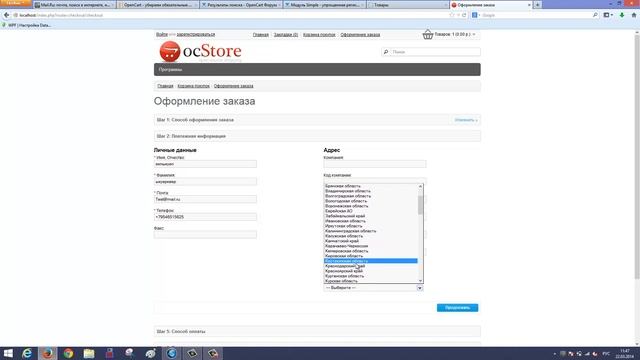The image size is (640, 360).
Task: Open the Результаты поиска OpenCart Форум tab
Action: pos(241,5)
